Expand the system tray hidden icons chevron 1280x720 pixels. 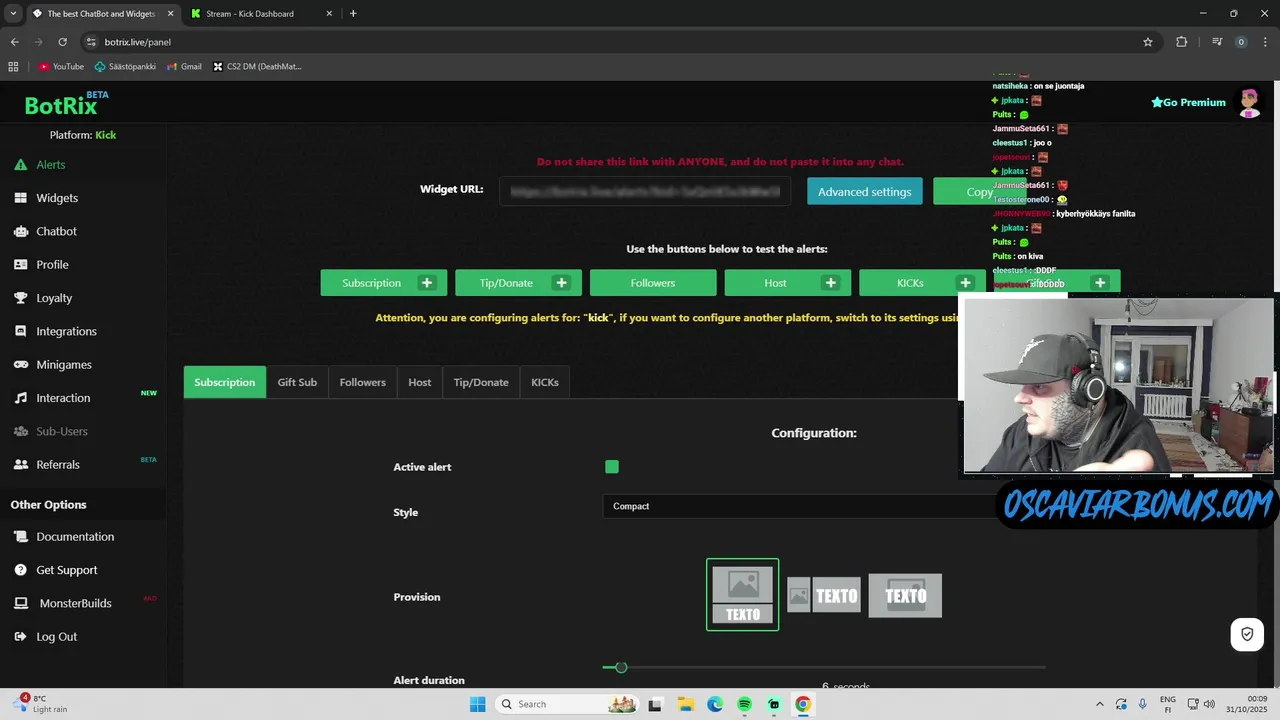coord(1100,704)
